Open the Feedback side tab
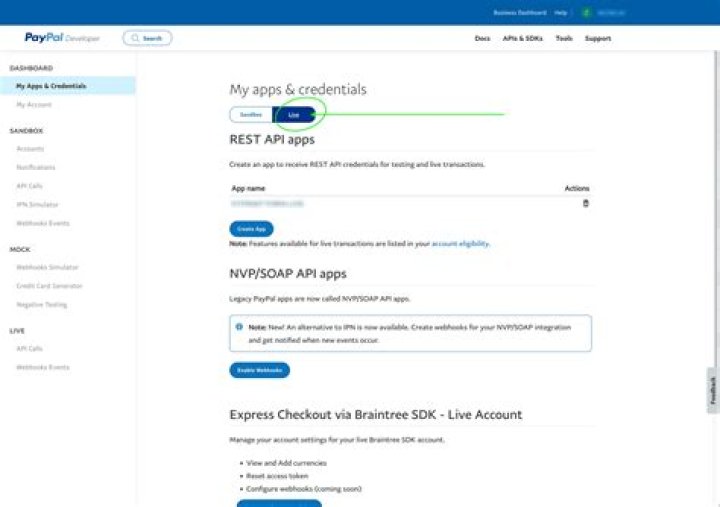This screenshot has width=720, height=507. click(713, 390)
